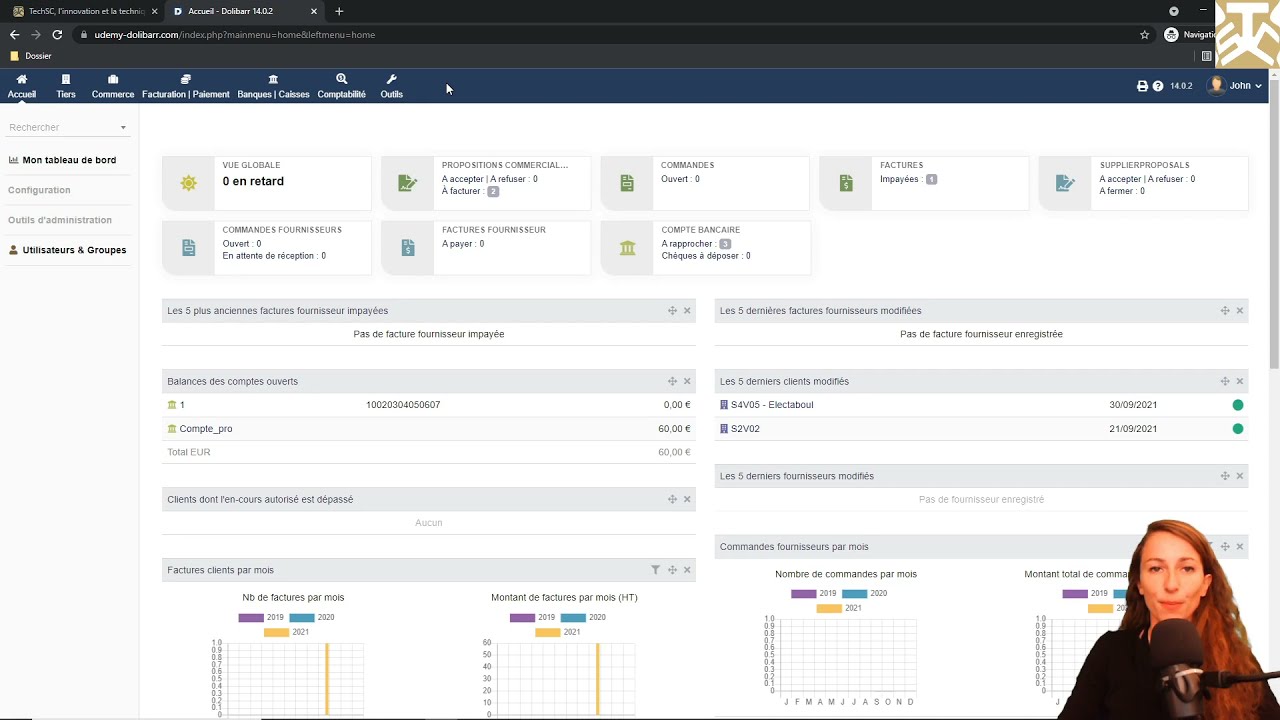Open the Comptabilité menu
The width and height of the screenshot is (1280, 720).
342,86
